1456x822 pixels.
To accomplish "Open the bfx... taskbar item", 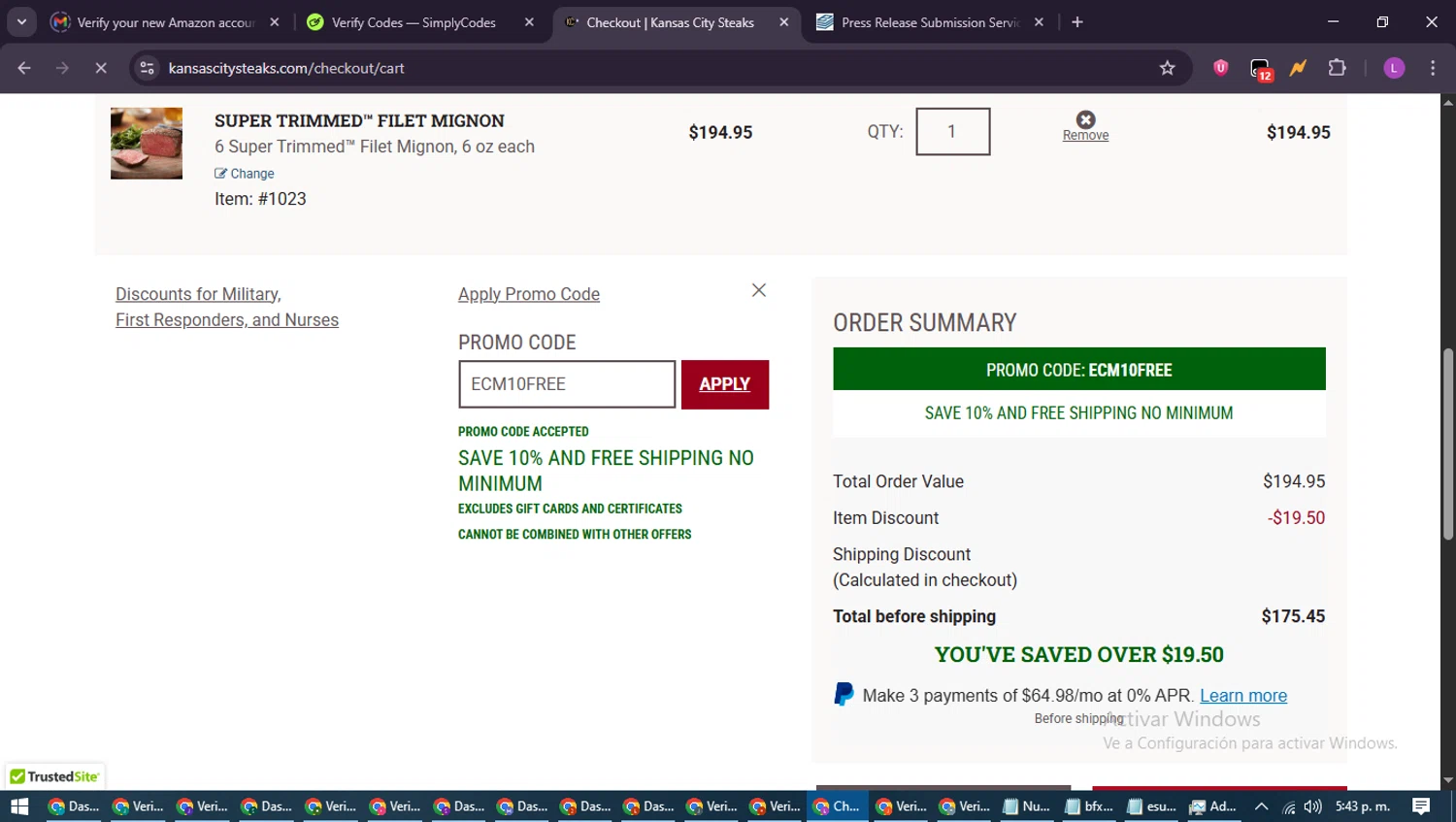I will [1089, 806].
